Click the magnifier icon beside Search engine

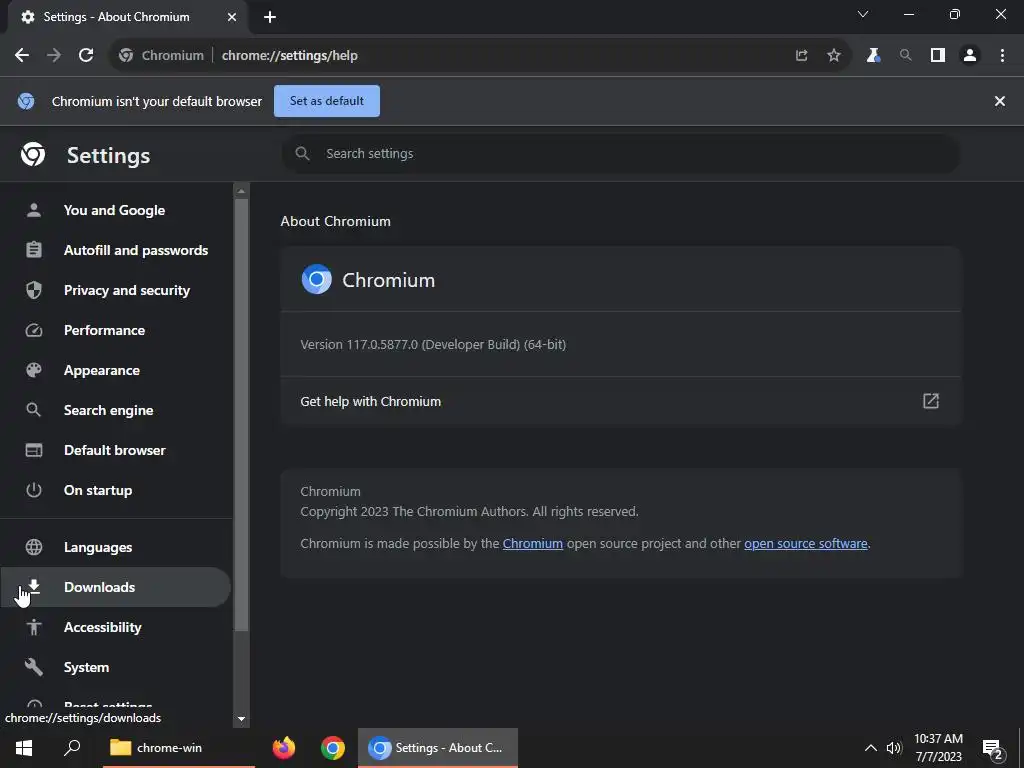point(34,410)
